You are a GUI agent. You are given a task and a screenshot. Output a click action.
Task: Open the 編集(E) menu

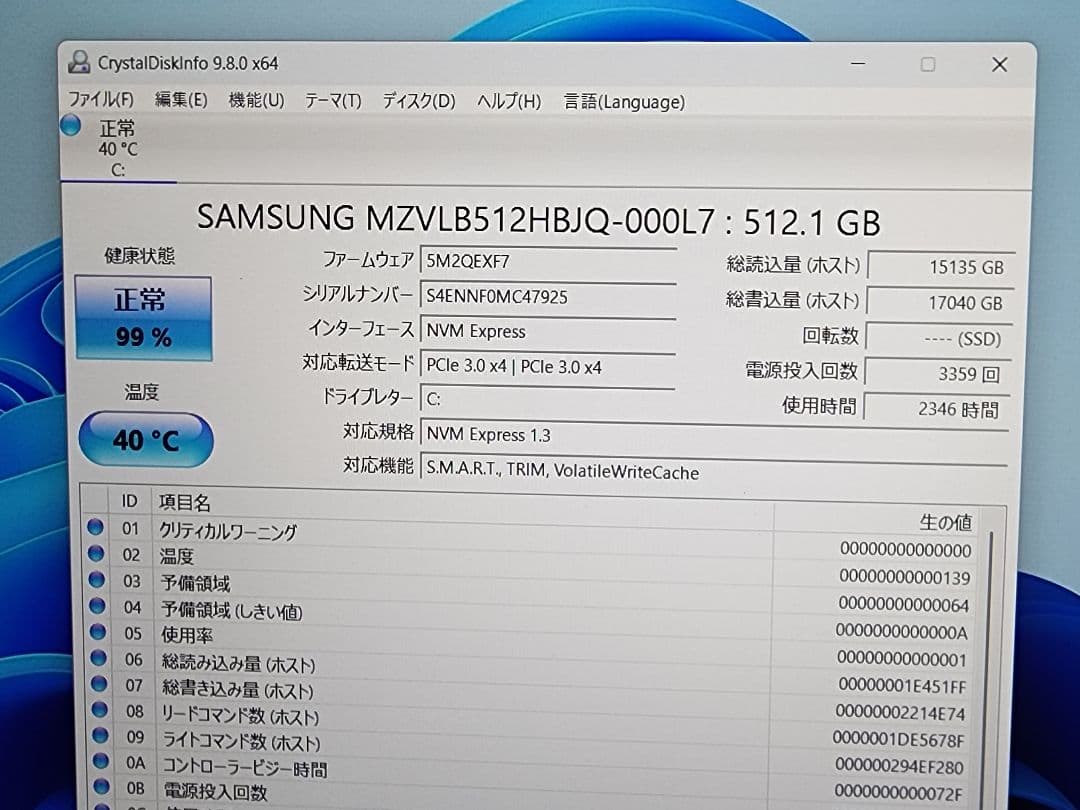pyautogui.click(x=181, y=100)
